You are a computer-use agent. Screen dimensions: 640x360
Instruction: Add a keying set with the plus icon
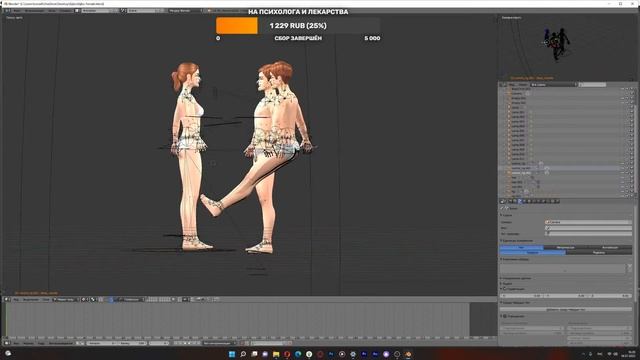click(x=630, y=266)
